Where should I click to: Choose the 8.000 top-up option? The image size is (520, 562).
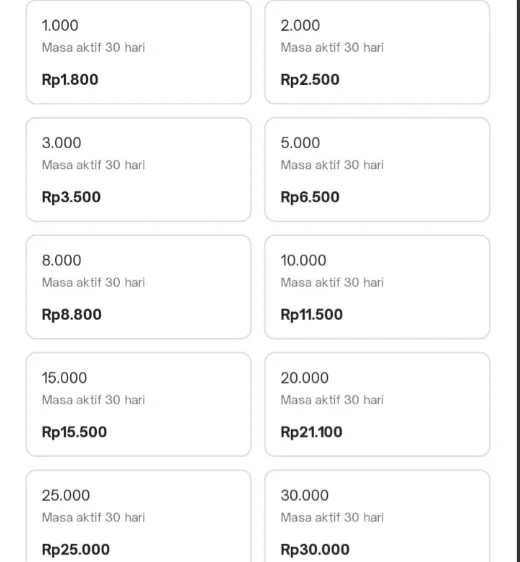click(138, 287)
